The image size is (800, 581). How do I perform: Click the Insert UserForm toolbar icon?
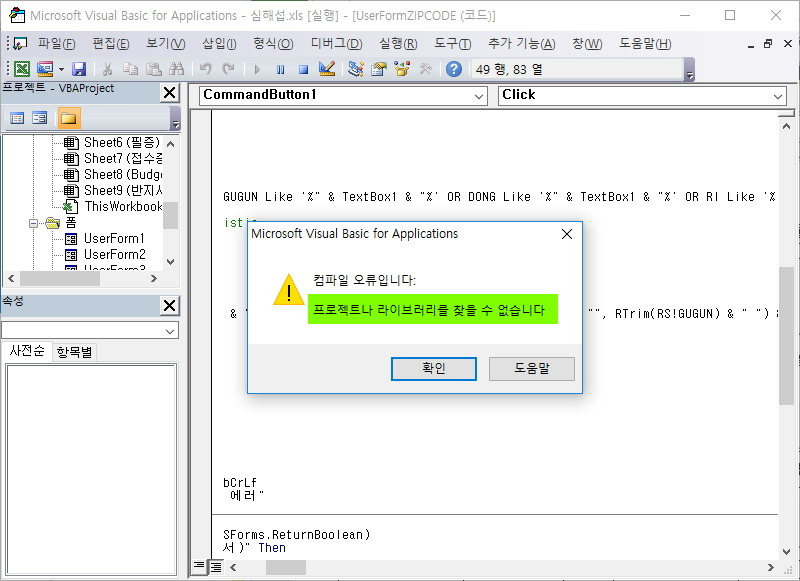click(45, 69)
